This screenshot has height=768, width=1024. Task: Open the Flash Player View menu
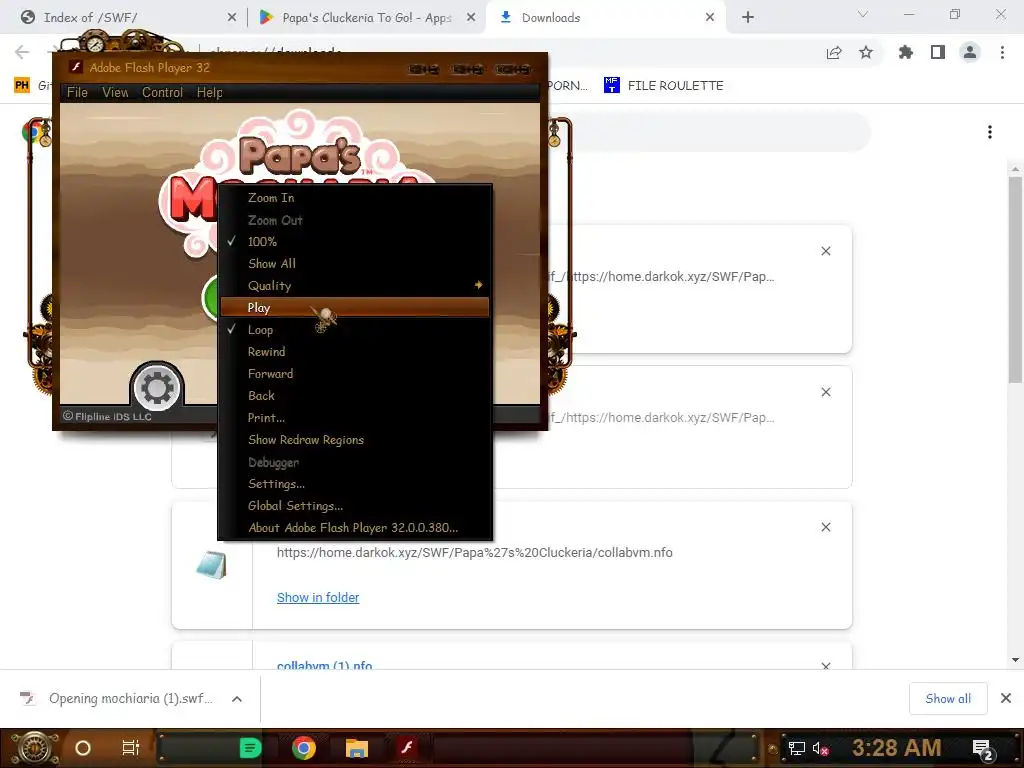(x=115, y=93)
